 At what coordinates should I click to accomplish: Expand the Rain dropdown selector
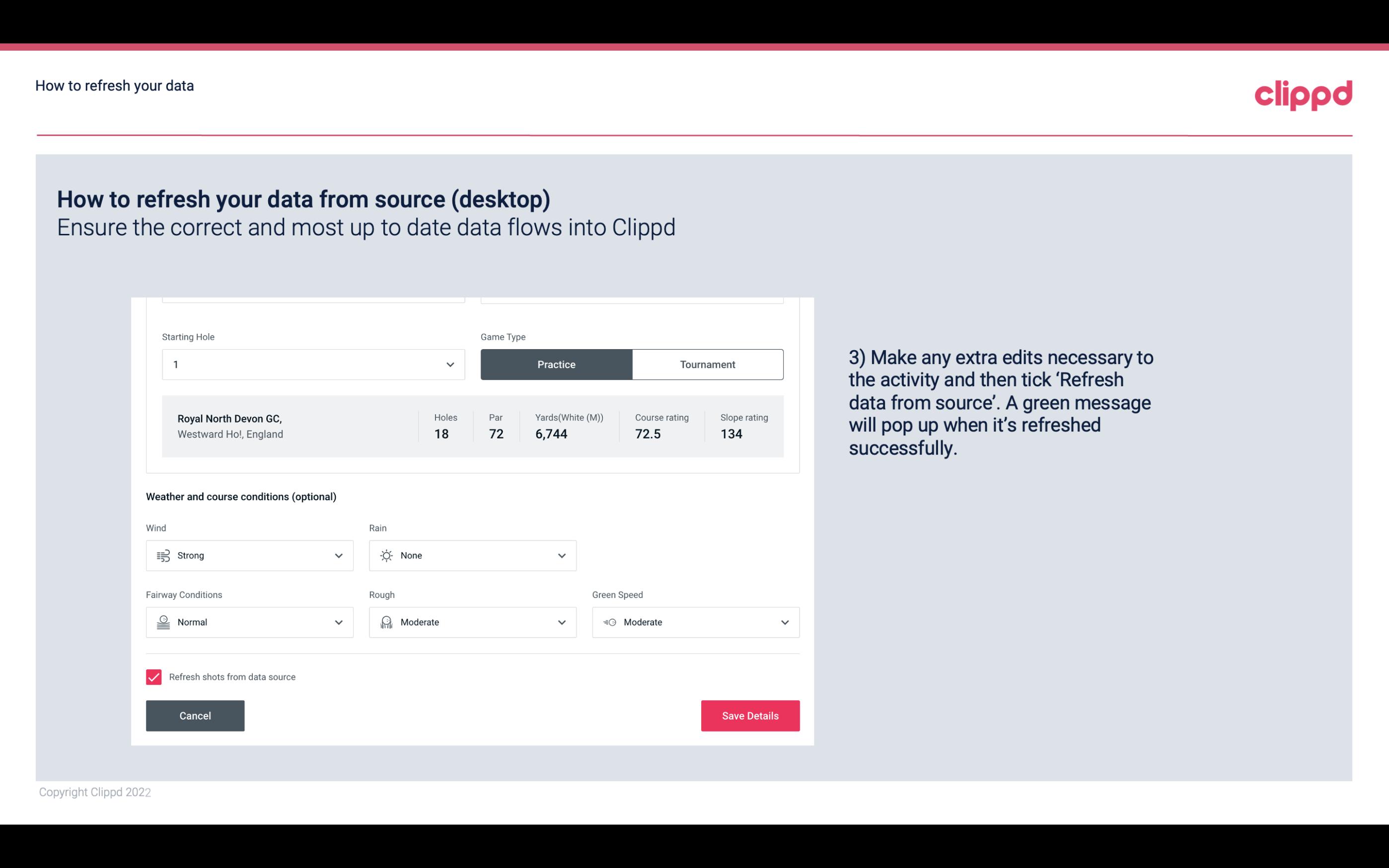(561, 555)
